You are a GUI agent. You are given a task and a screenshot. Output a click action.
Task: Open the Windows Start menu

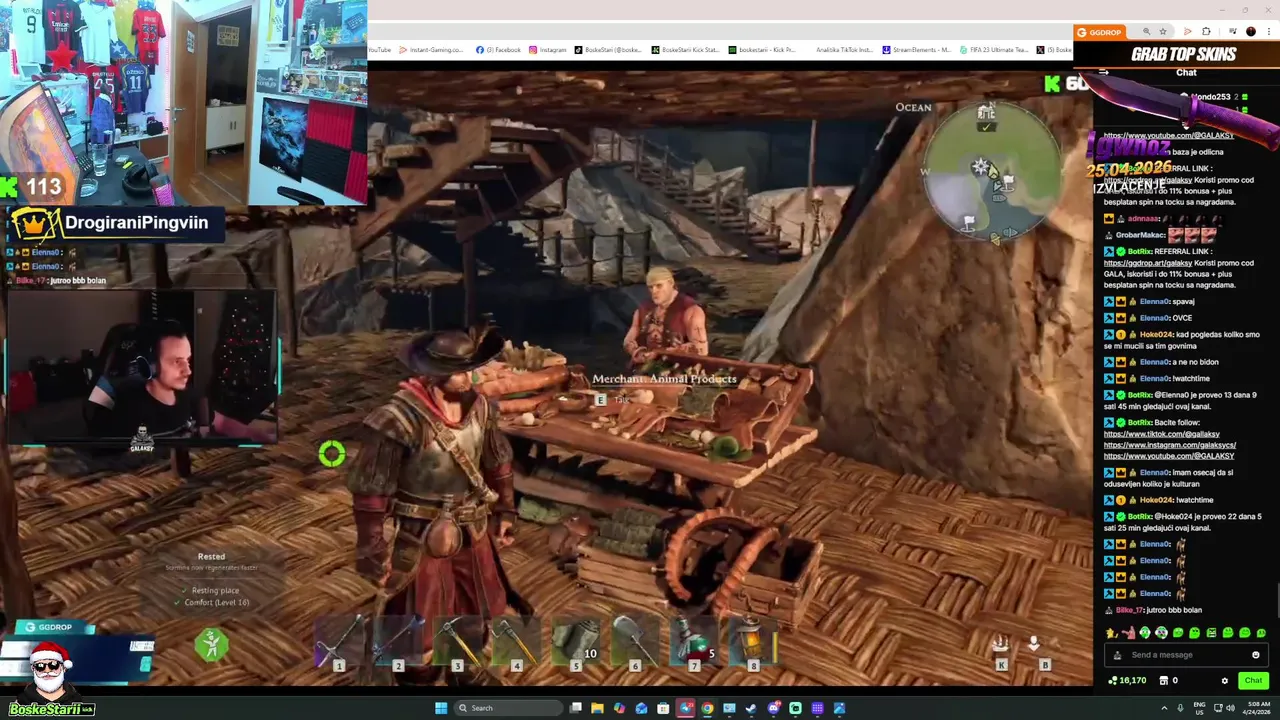pyautogui.click(x=441, y=708)
